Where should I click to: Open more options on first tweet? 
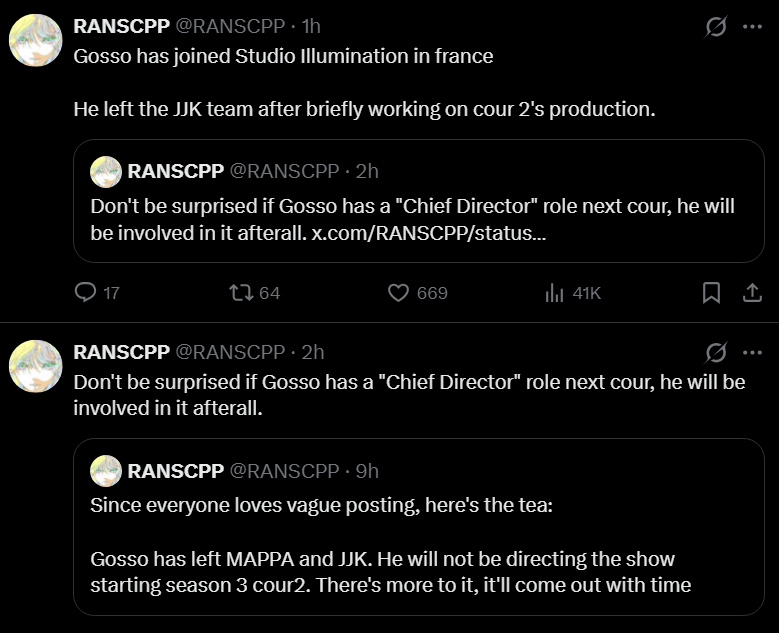(x=752, y=27)
